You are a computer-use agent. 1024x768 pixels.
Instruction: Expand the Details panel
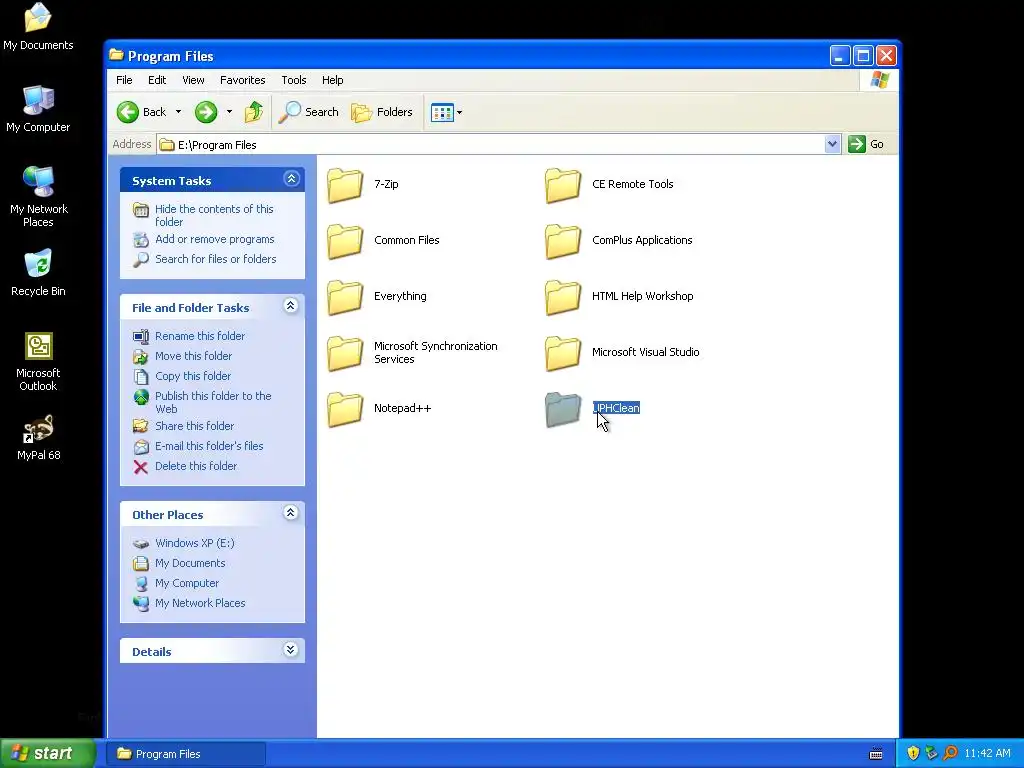(x=291, y=650)
